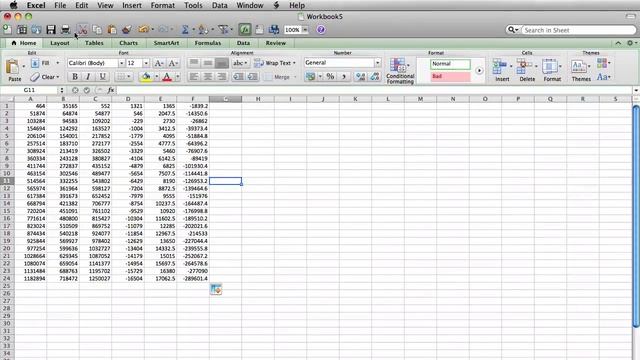Switch to the Layout ribbon tab
This screenshot has width=640, height=360.
click(x=60, y=43)
